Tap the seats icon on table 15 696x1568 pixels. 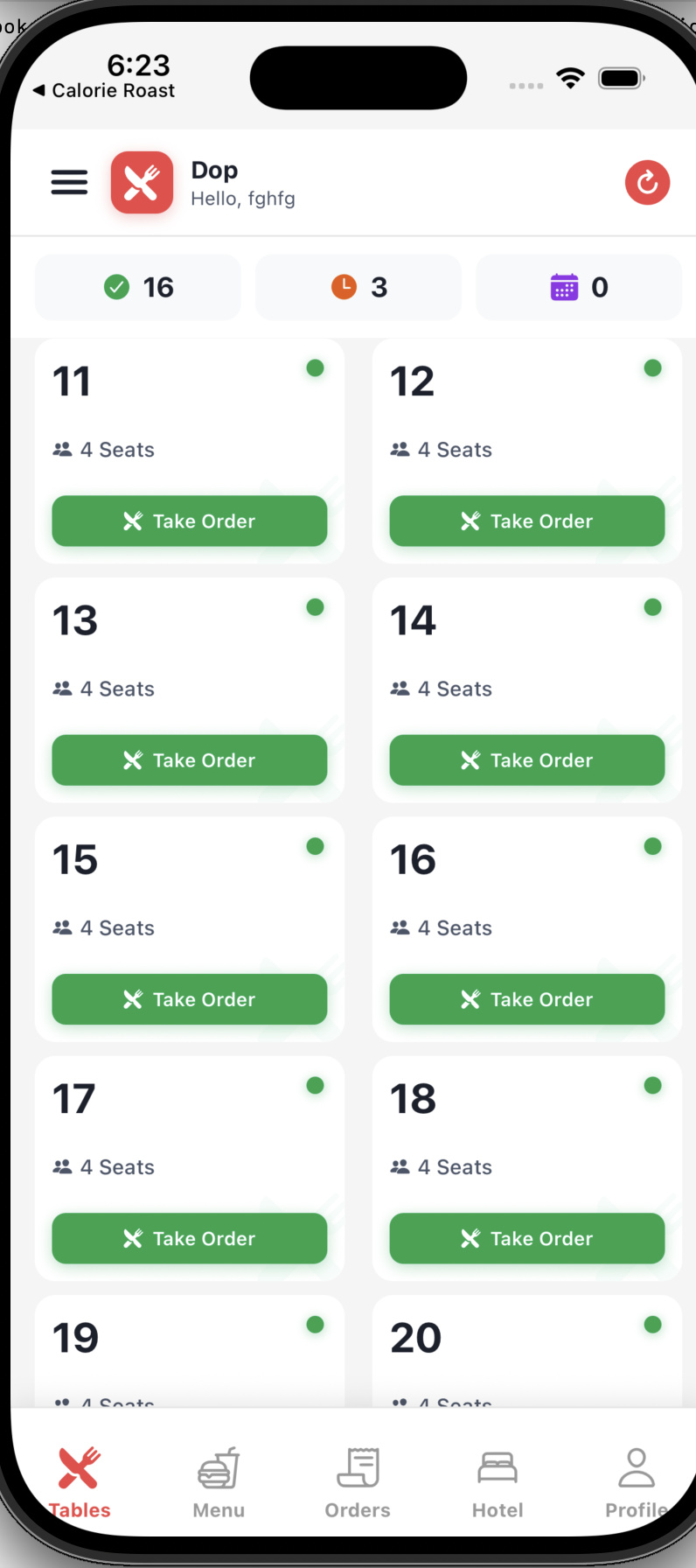(x=62, y=927)
